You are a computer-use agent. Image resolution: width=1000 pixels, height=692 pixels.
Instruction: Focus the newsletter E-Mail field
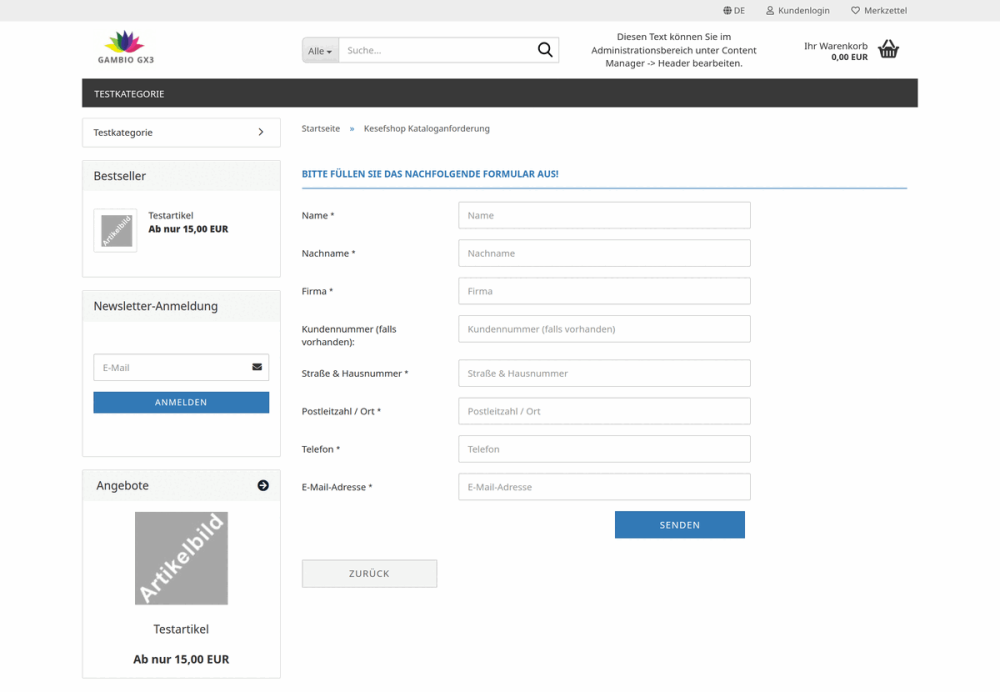click(x=181, y=367)
